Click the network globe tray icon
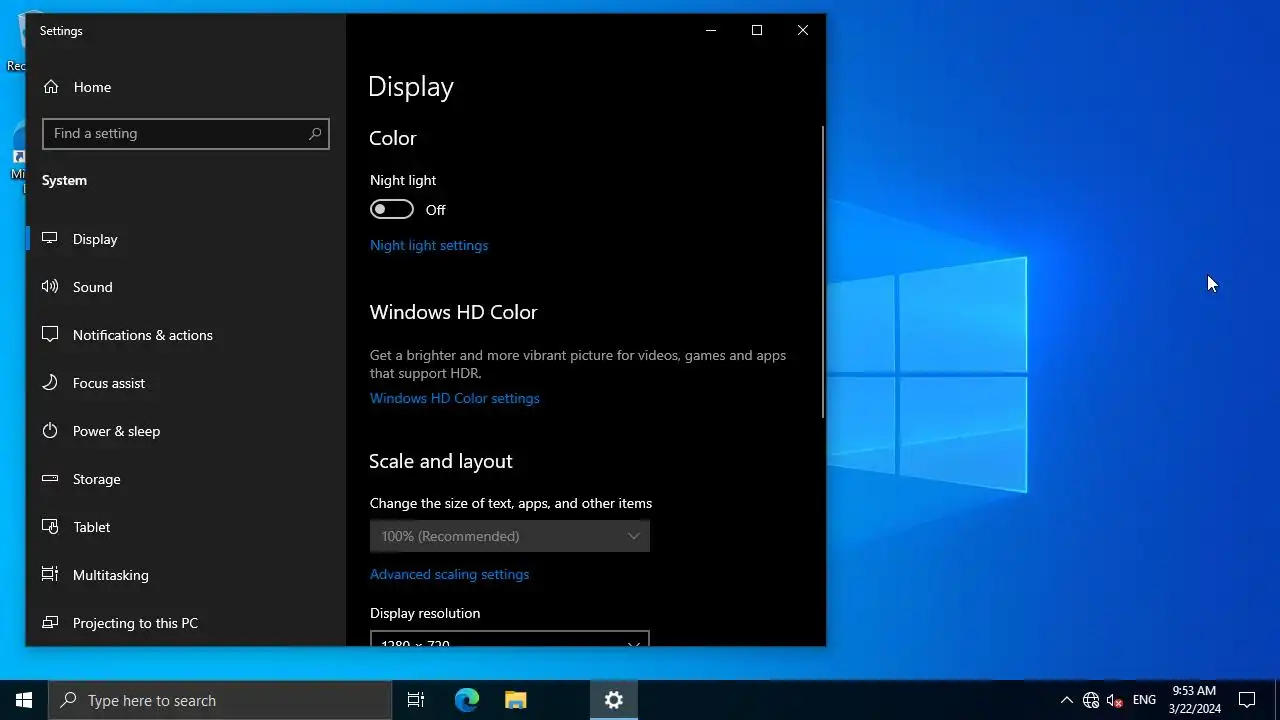 [1091, 700]
